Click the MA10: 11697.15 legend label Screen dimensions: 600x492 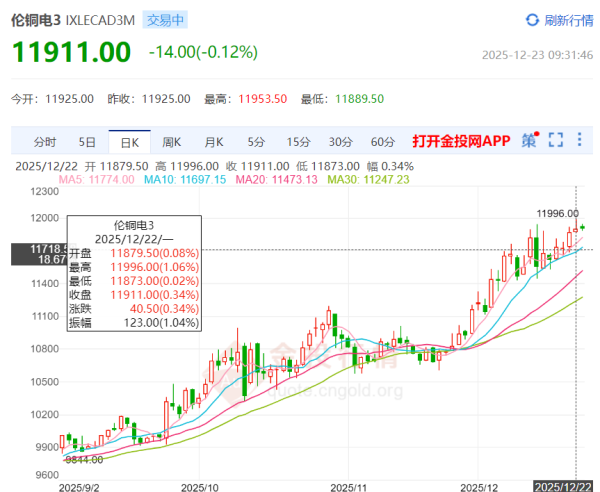pyautogui.click(x=185, y=179)
